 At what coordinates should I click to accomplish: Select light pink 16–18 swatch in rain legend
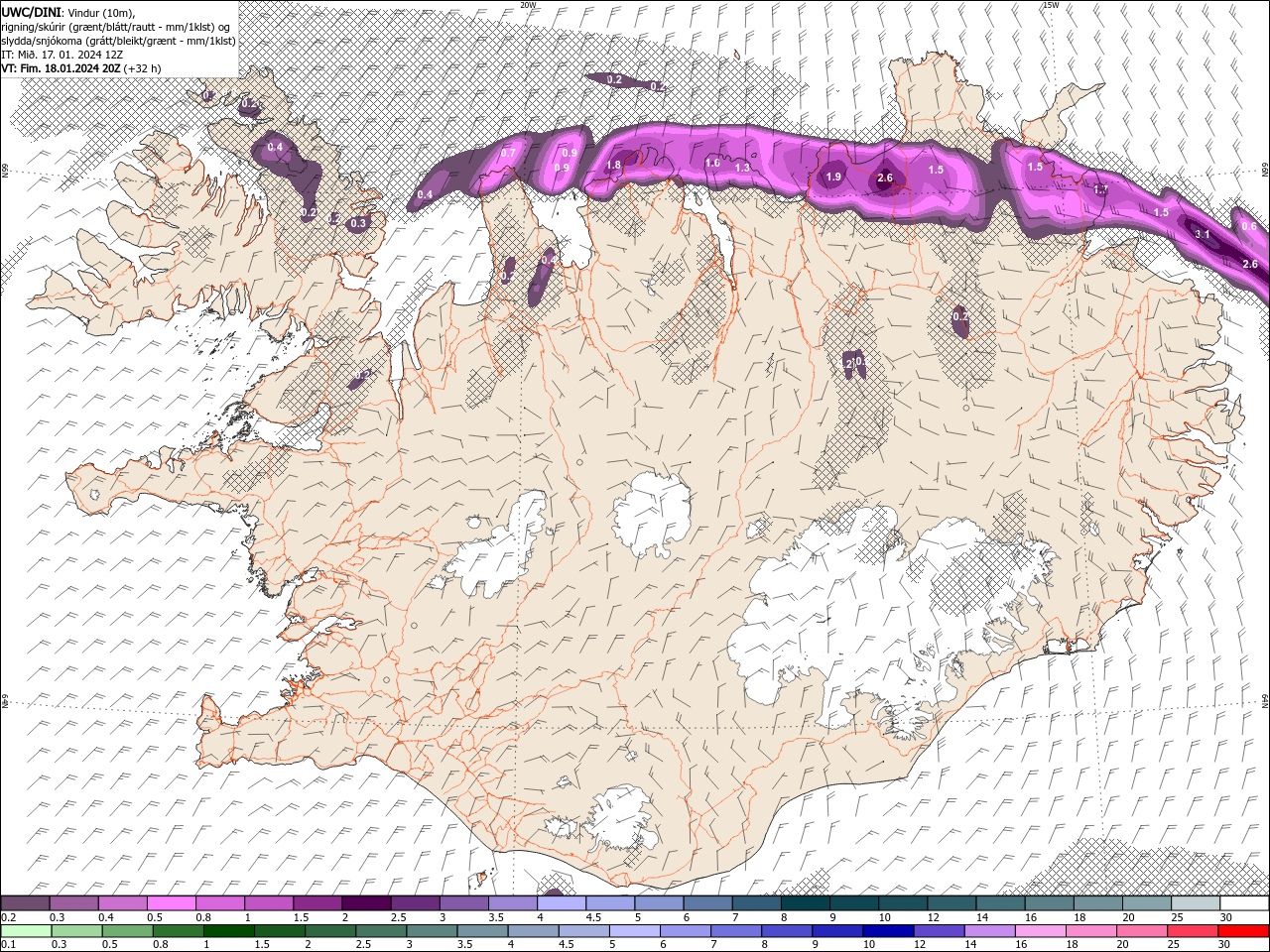(x=1041, y=931)
